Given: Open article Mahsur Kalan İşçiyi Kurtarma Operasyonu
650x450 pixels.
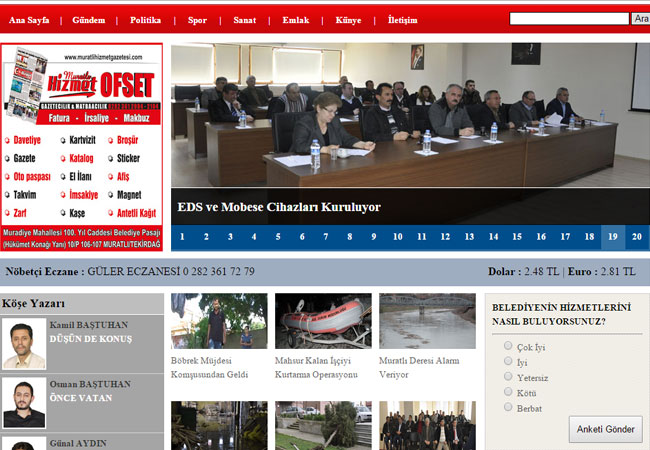Looking at the screenshot, I should click(x=316, y=368).
